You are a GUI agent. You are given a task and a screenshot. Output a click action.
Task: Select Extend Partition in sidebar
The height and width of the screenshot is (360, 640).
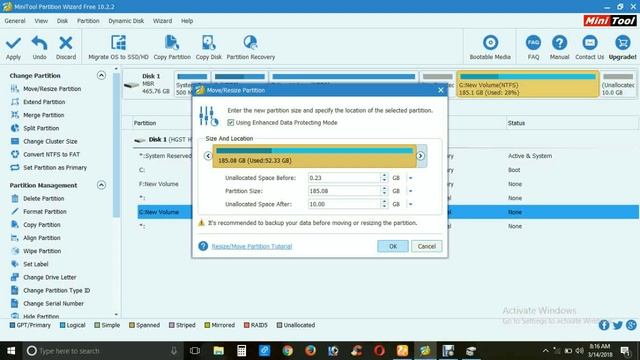[44, 102]
